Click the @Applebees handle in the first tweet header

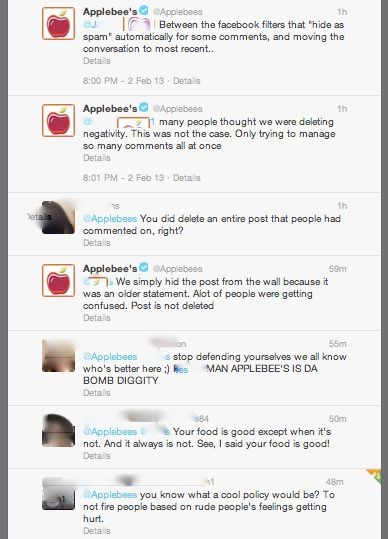point(177,12)
